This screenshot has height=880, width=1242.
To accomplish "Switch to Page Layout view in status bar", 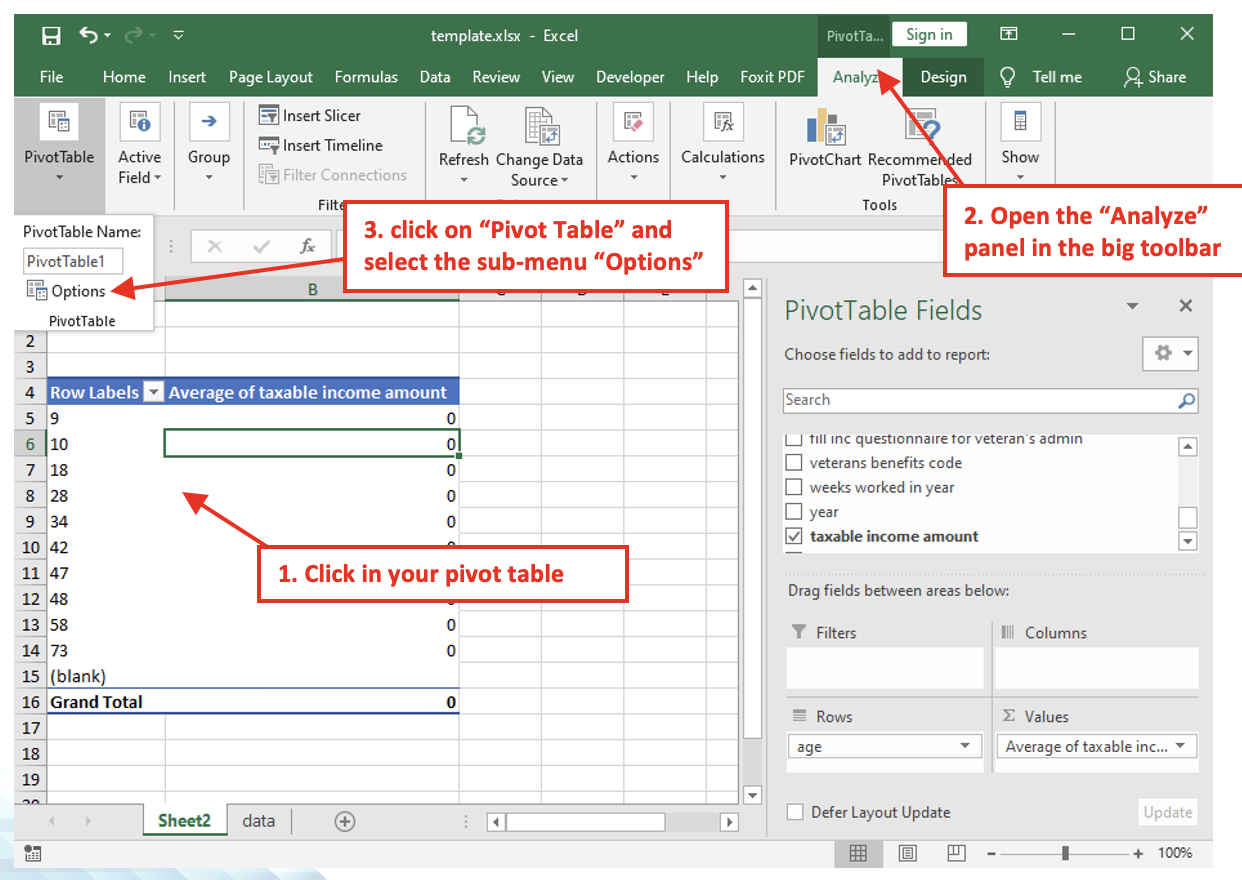I will [908, 853].
